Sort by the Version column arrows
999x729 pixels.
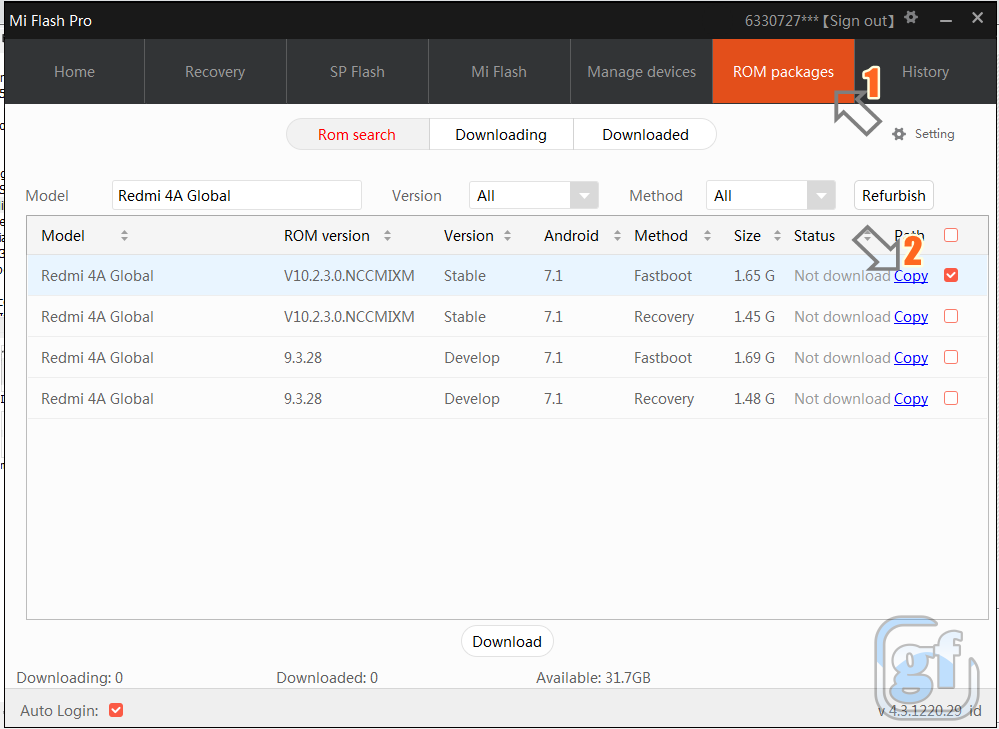(507, 236)
